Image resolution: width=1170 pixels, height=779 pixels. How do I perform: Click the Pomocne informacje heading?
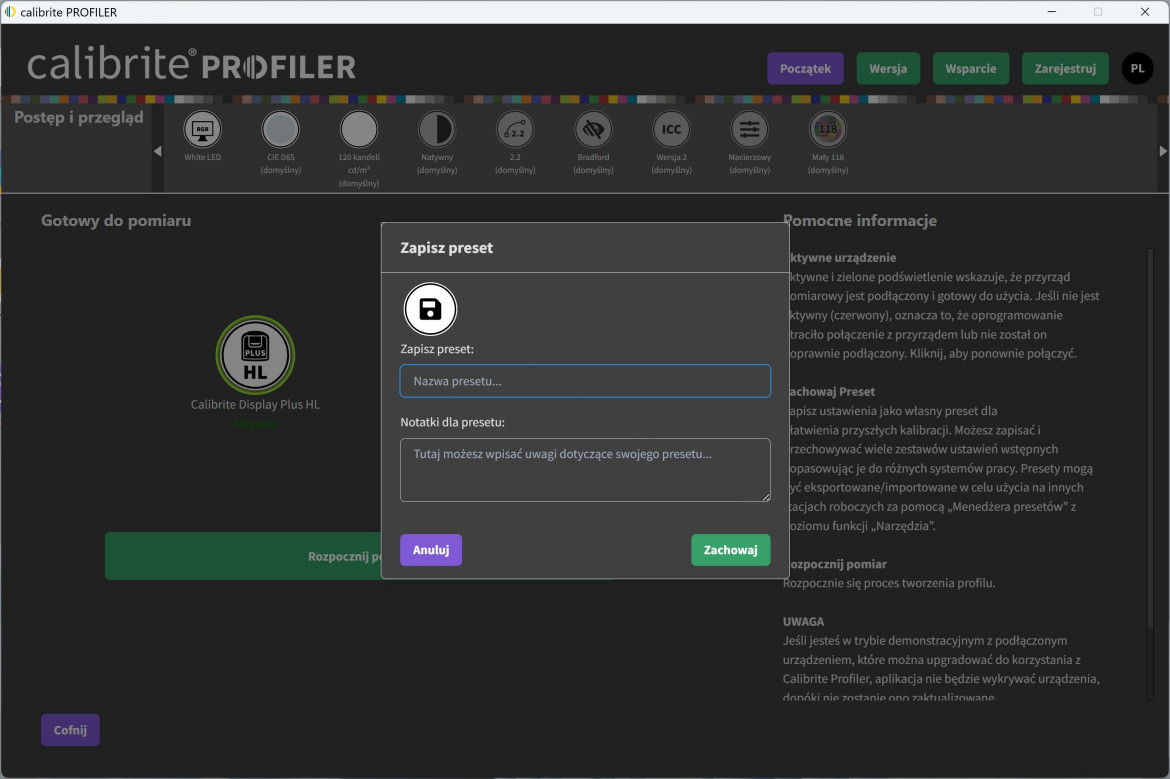(x=860, y=221)
